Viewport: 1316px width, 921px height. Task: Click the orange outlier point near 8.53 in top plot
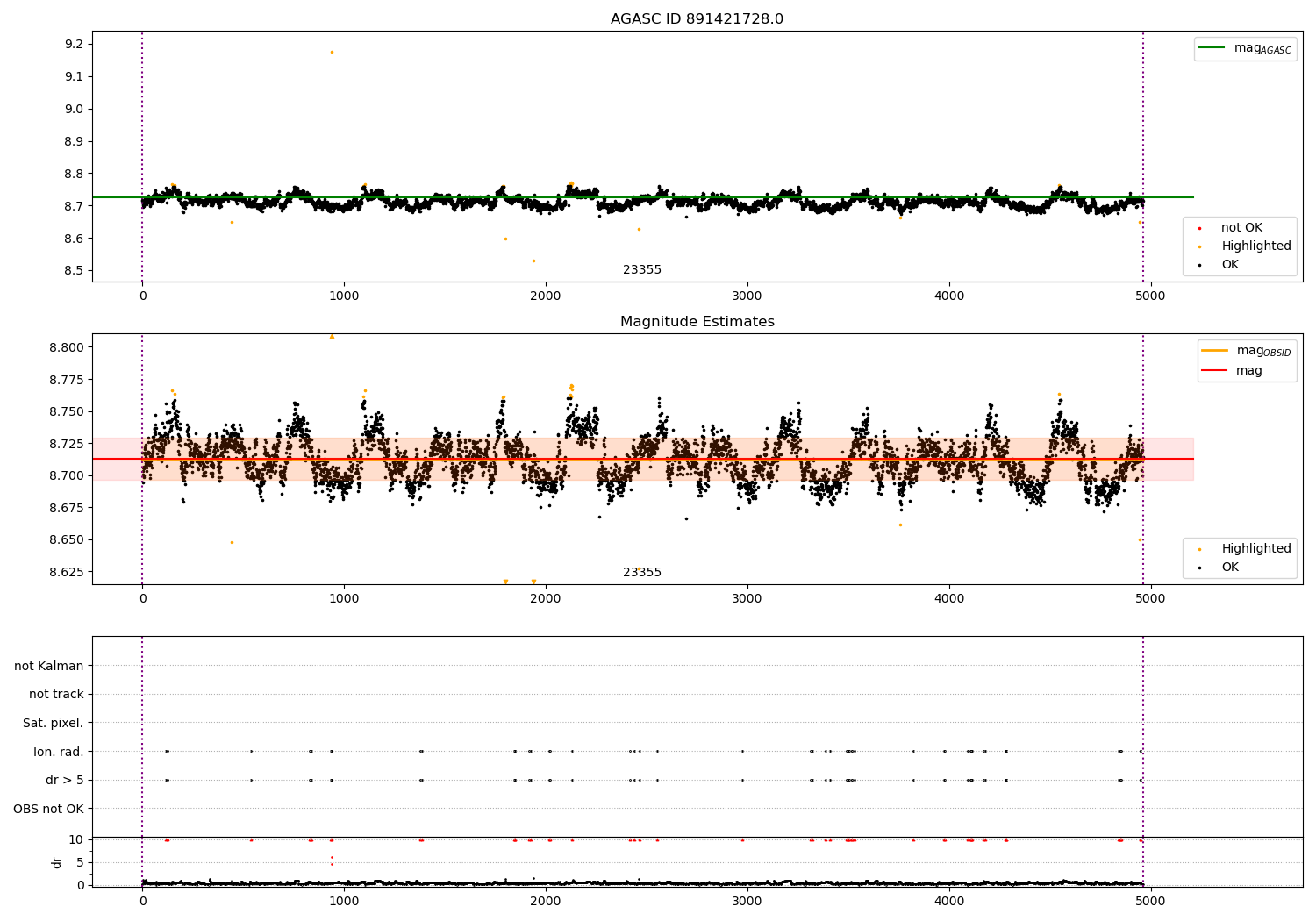533,261
